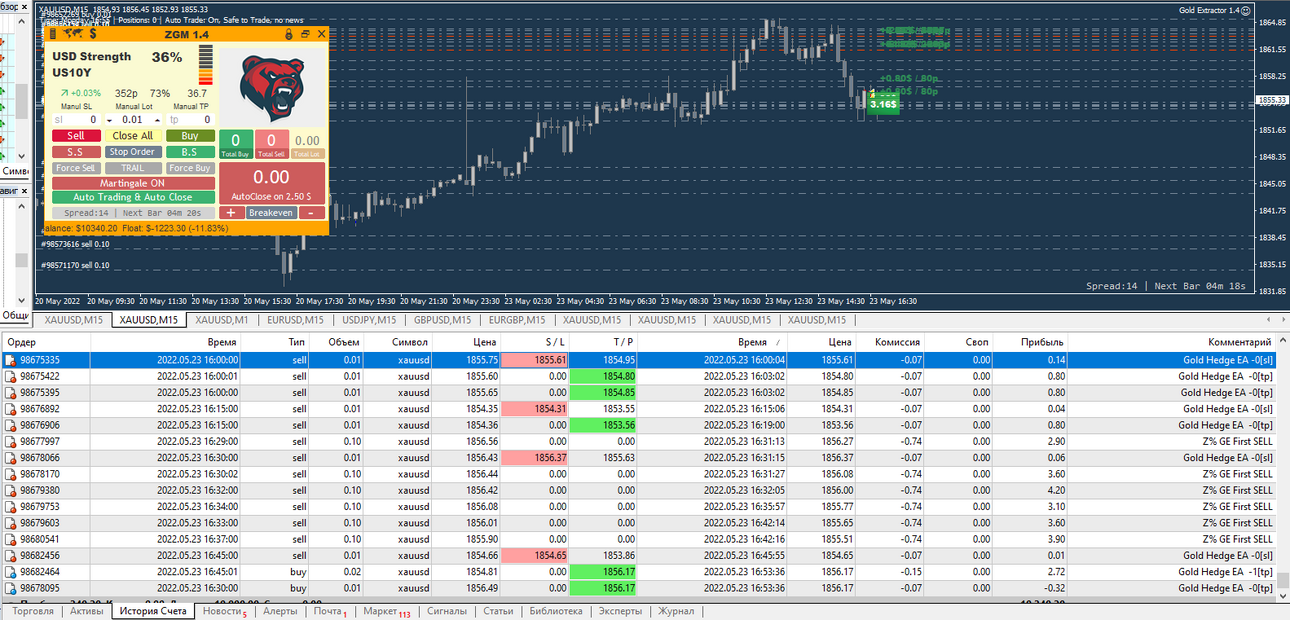Viewport: 1290px width, 620px height.
Task: Open the Маркет terminal tab
Action: (386, 611)
